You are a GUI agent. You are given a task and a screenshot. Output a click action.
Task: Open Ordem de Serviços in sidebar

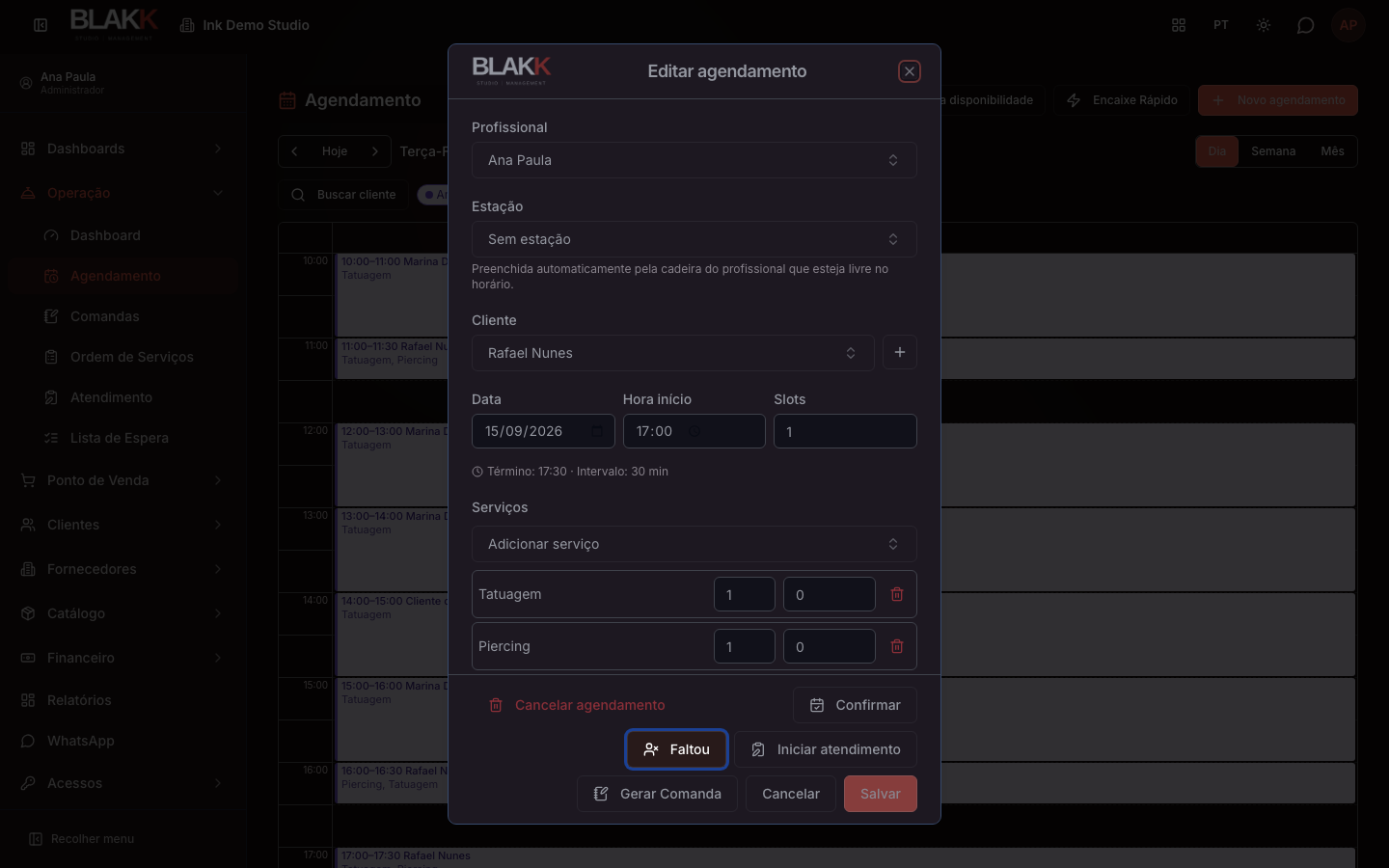(x=133, y=357)
